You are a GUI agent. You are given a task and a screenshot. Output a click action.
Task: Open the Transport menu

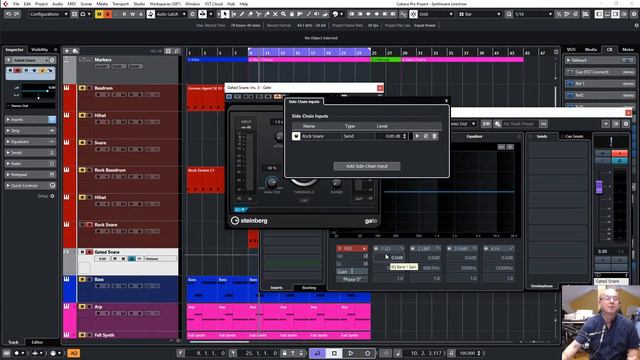coord(120,4)
